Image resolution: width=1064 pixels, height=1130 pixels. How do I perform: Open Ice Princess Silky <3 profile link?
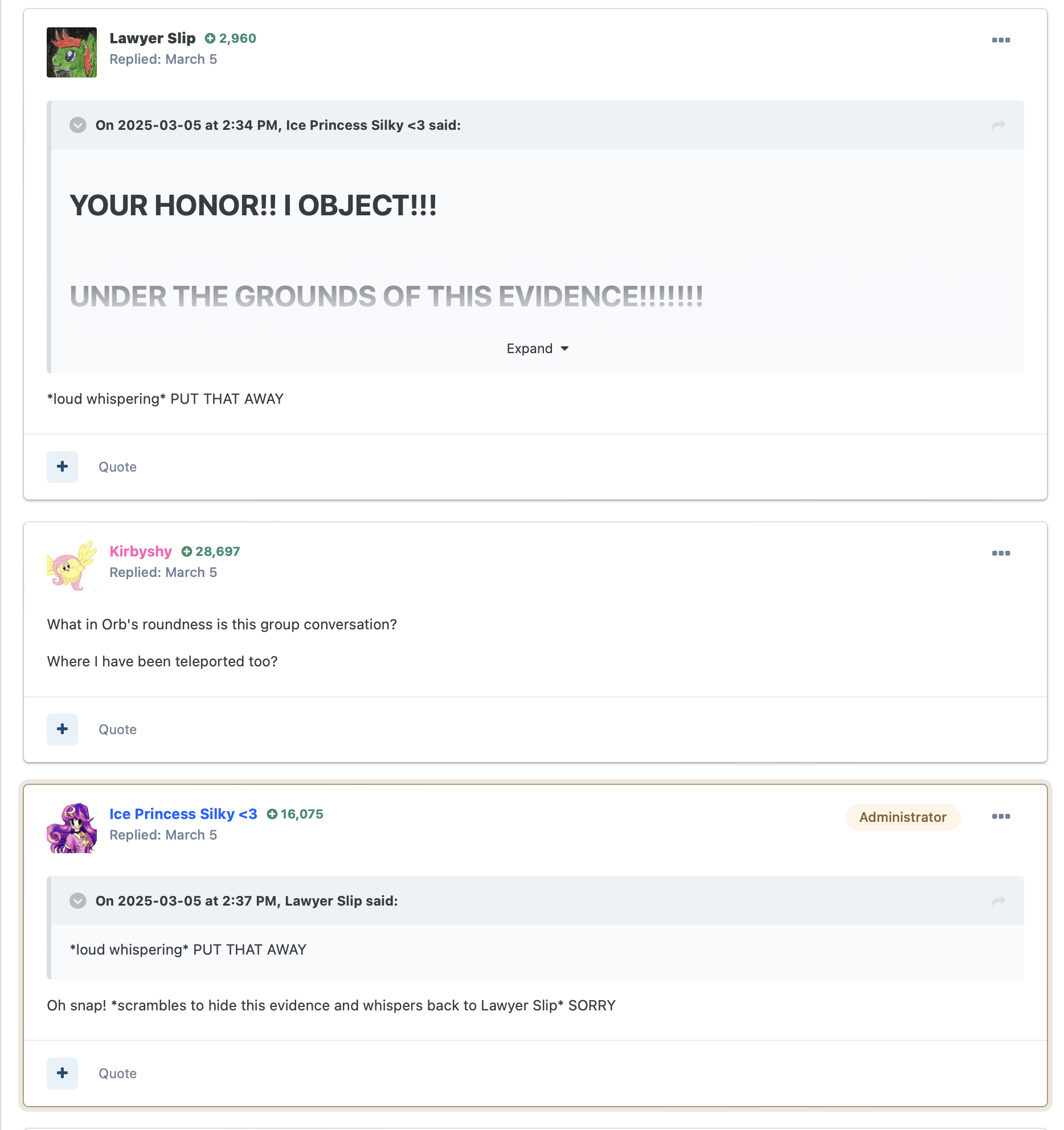coord(183,814)
